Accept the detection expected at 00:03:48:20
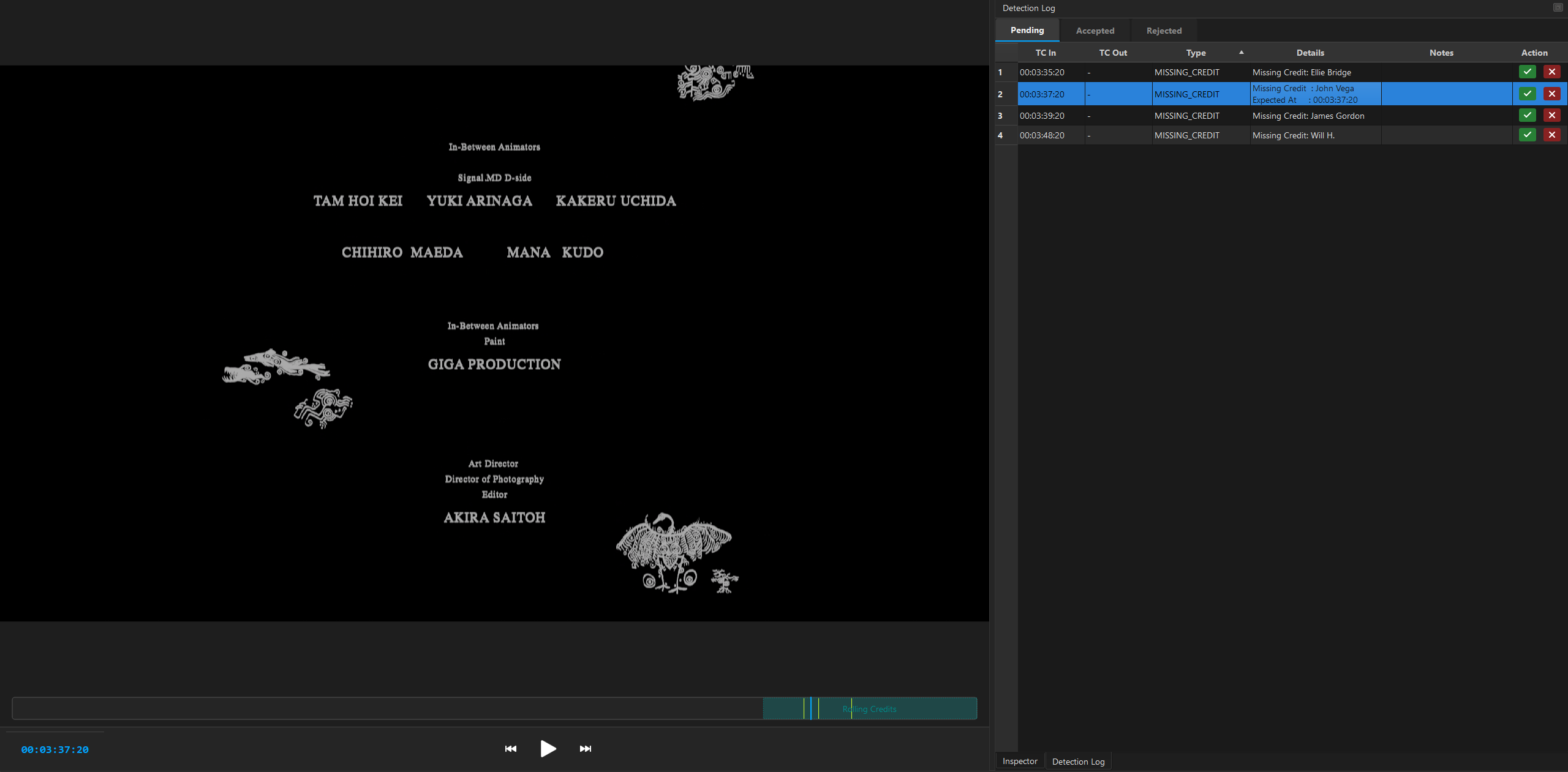 coord(1527,135)
